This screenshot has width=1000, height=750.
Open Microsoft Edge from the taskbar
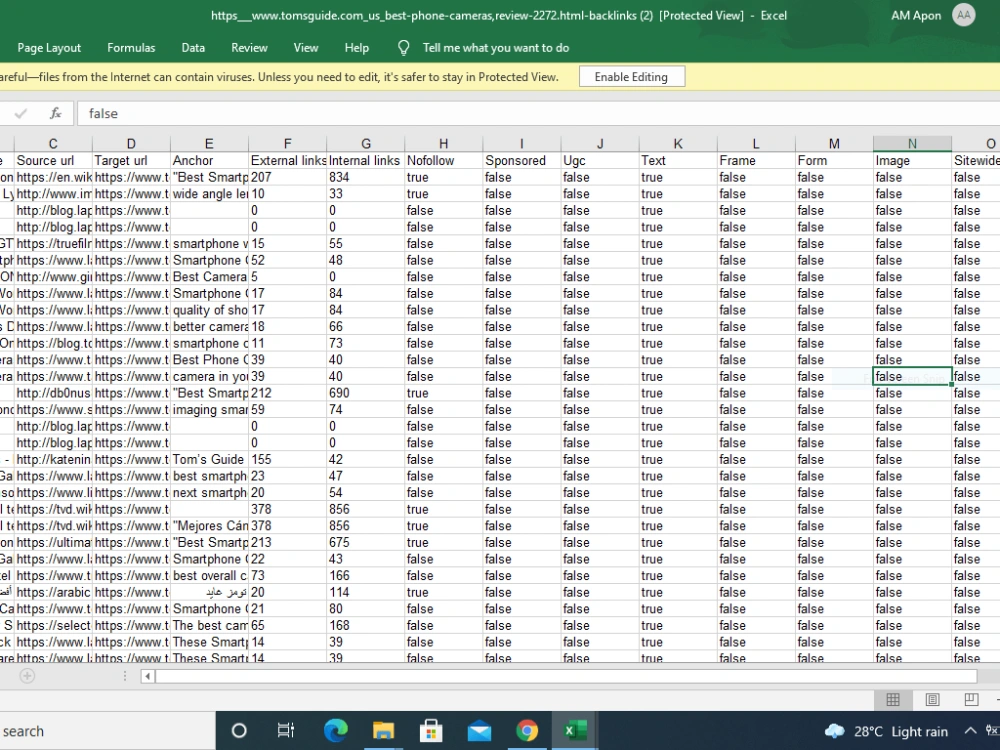[x=335, y=730]
